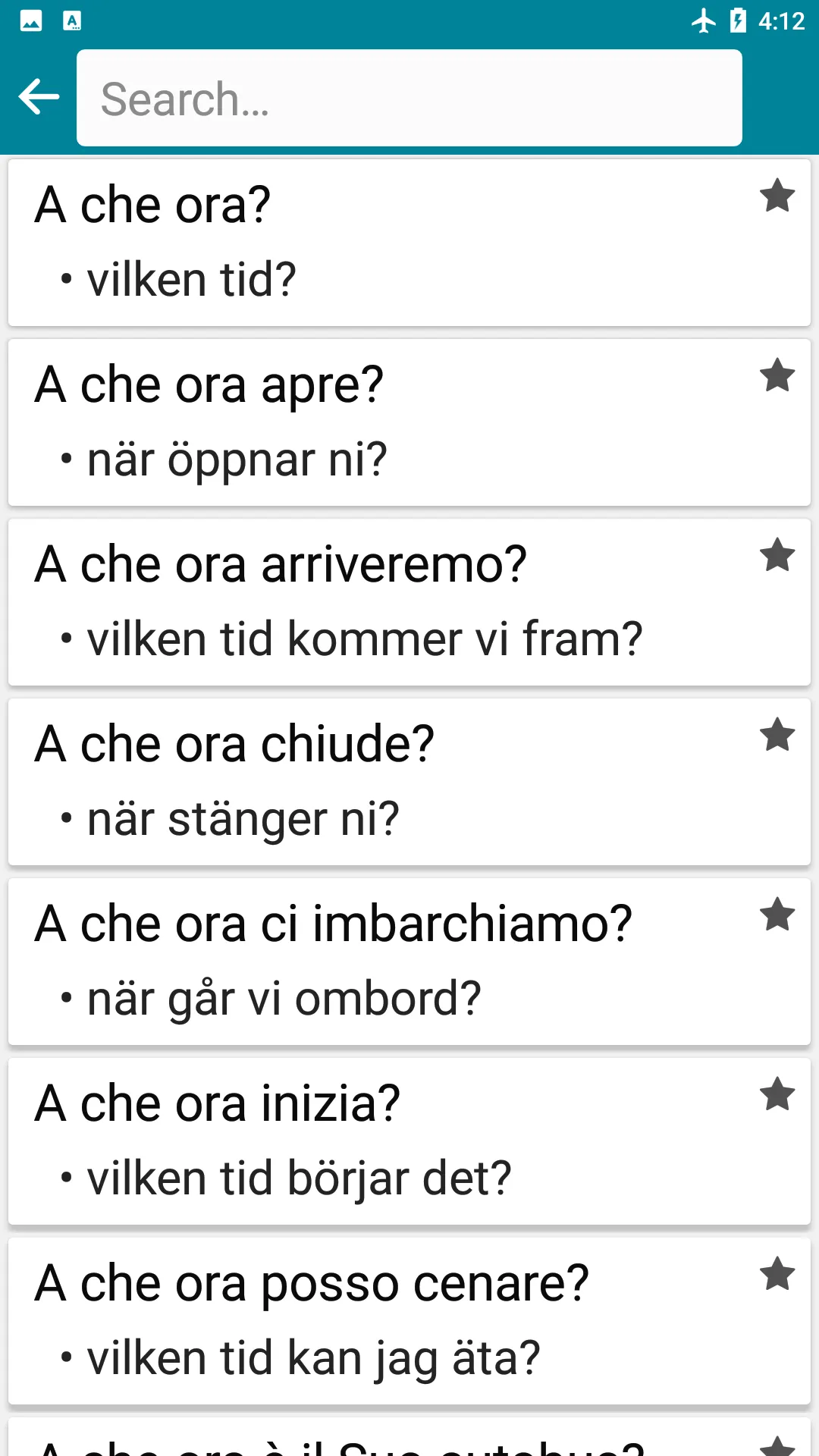This screenshot has height=1456, width=819.
Task: Open translation 'när stänger ni?'
Action: point(243,820)
